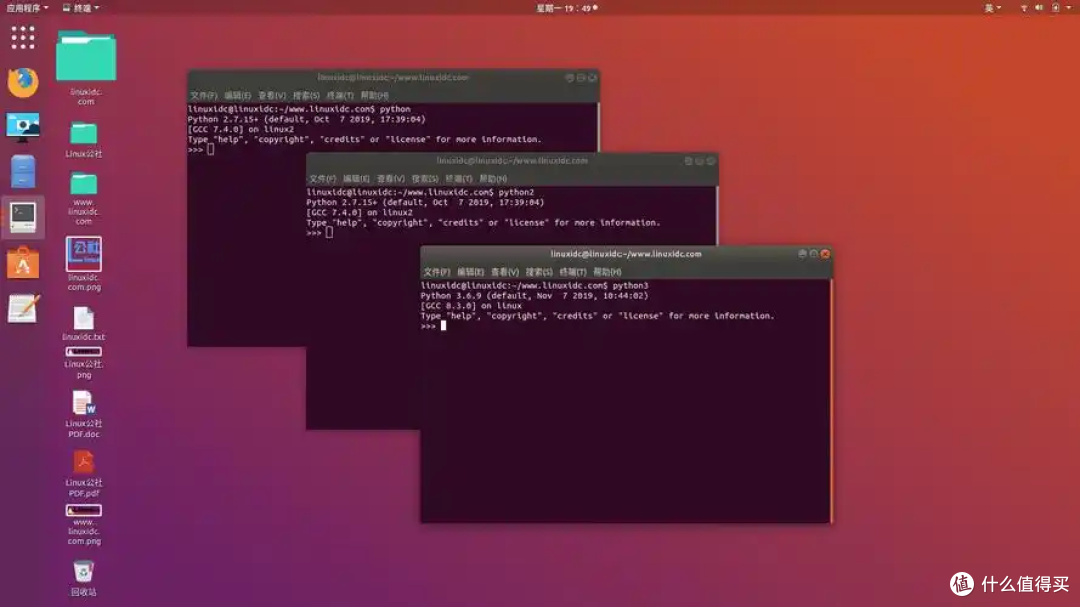Click the "Python 3.6.9" version line

pos(534,296)
